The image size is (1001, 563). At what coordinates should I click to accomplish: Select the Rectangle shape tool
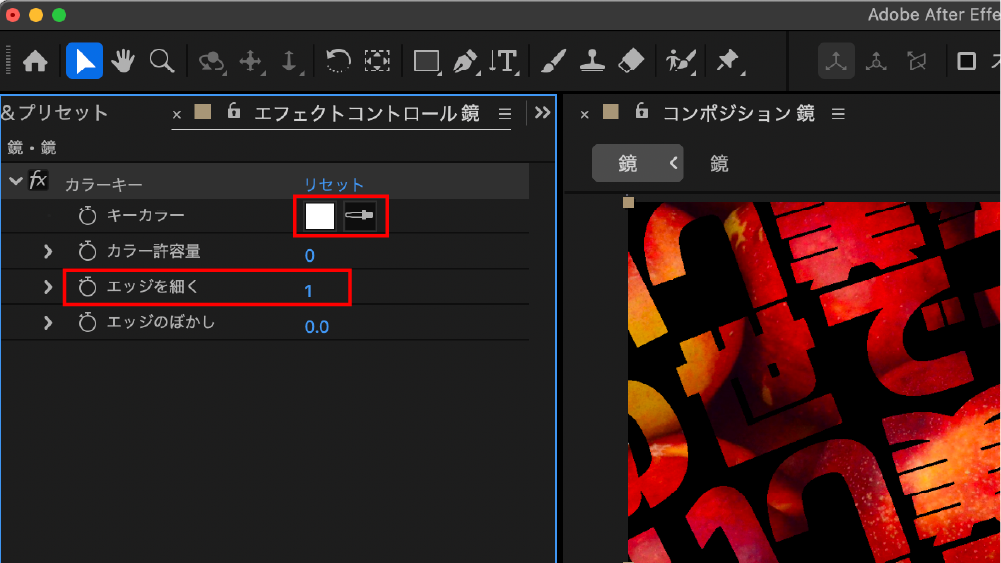426,62
